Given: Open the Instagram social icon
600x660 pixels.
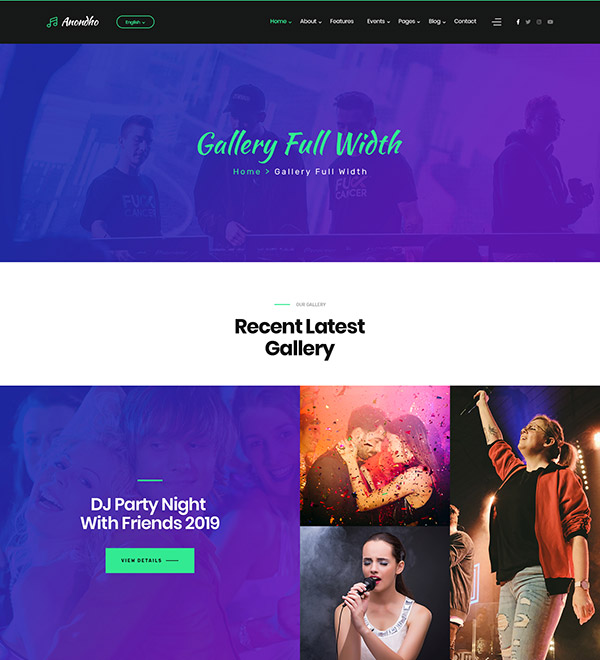Looking at the screenshot, I should pos(539,22).
